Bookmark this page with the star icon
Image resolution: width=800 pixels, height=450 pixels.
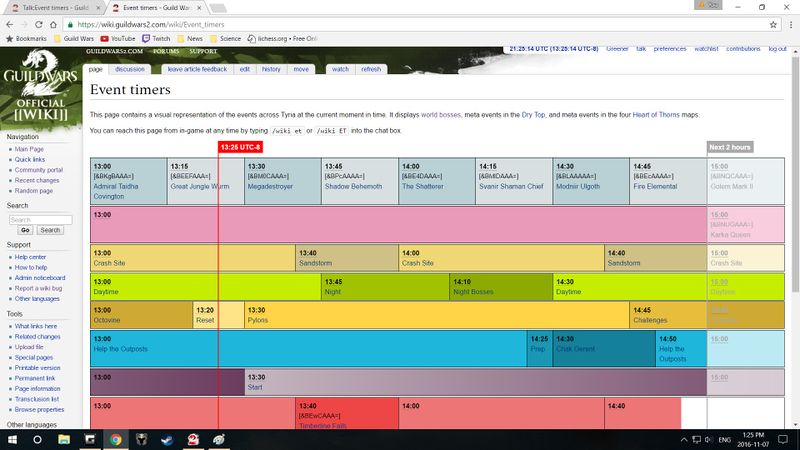click(x=773, y=24)
